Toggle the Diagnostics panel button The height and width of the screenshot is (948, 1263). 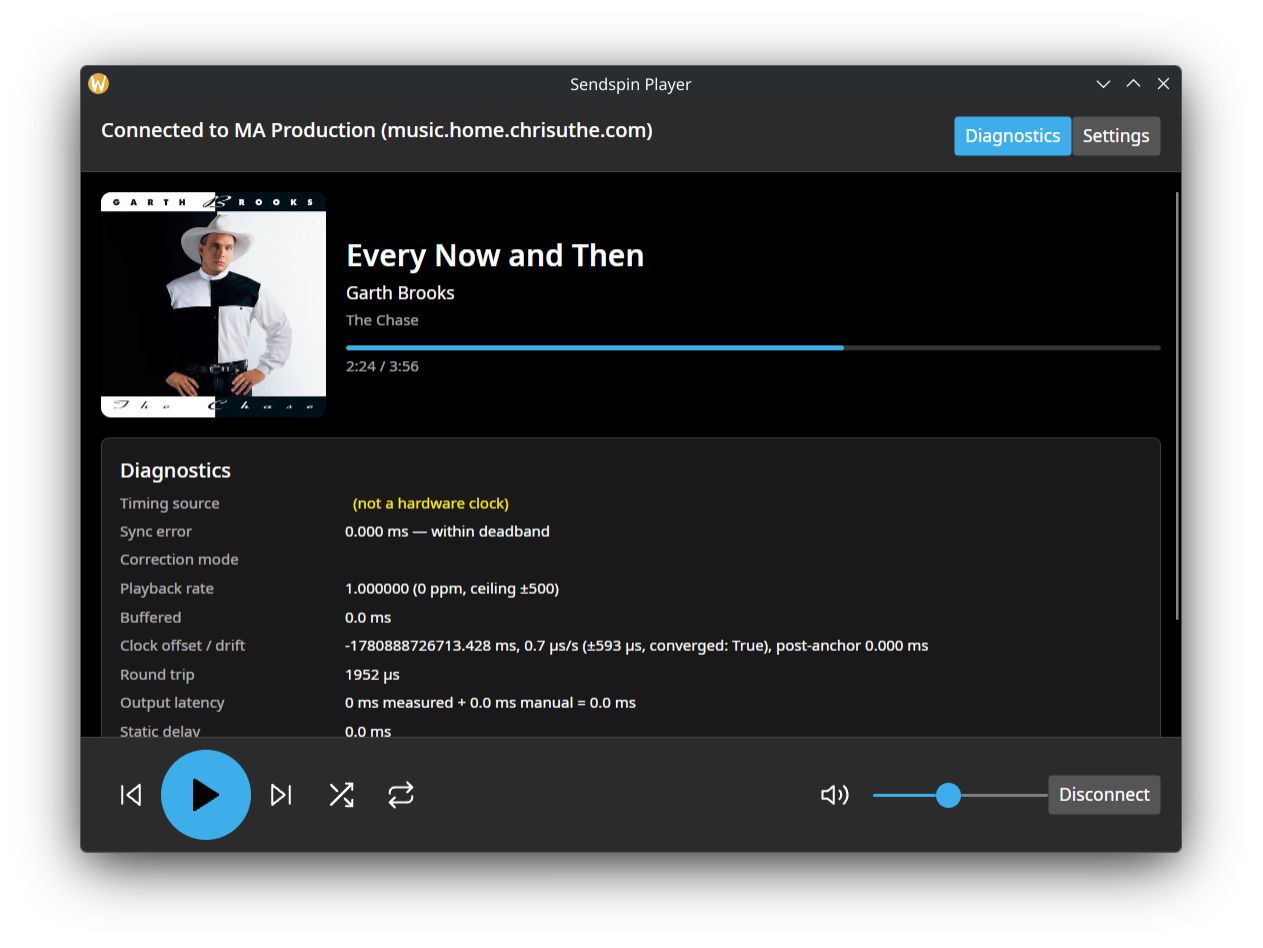[x=1012, y=136]
